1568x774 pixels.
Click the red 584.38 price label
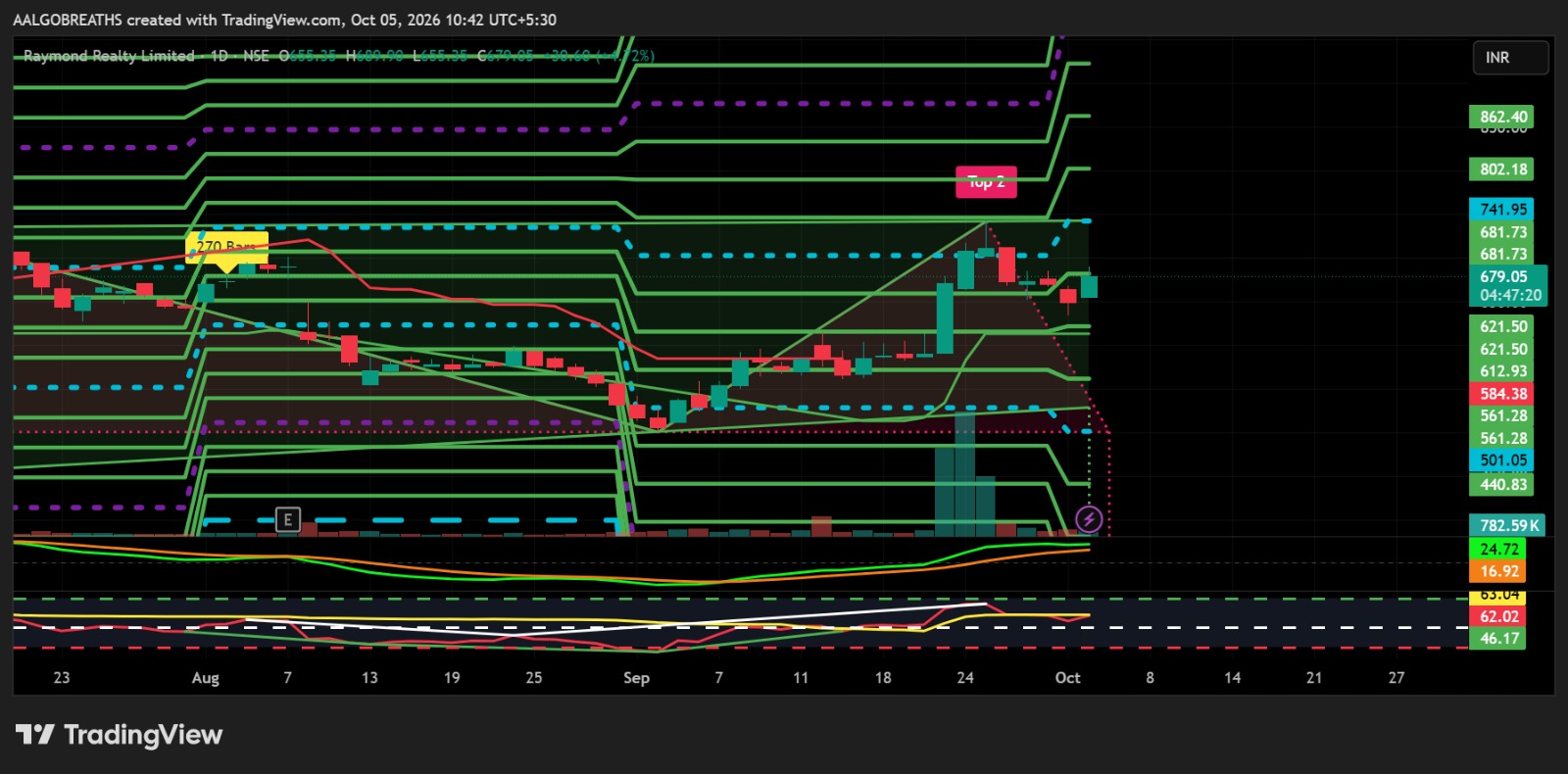click(x=1502, y=394)
